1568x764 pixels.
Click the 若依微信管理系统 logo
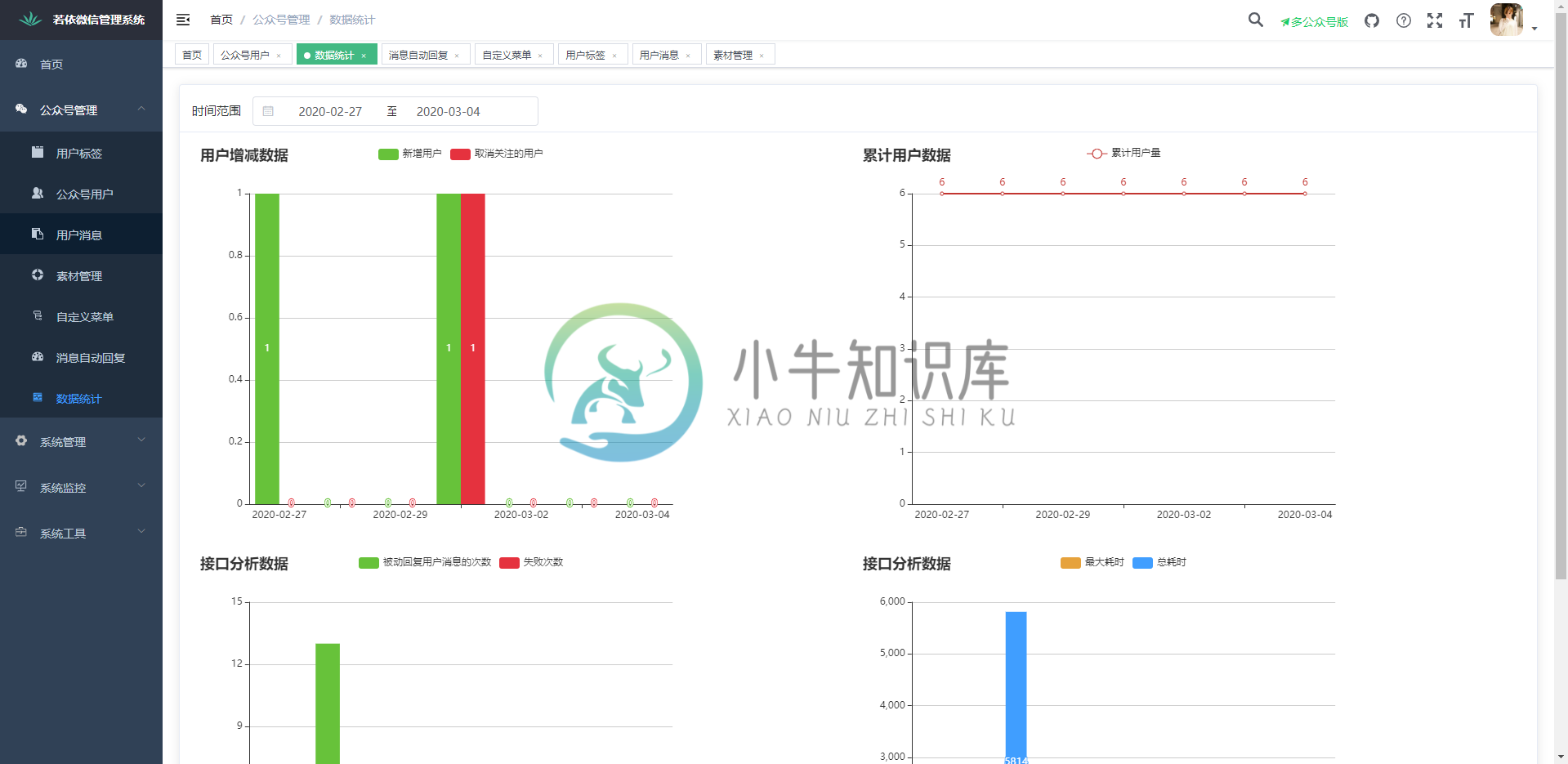pyautogui.click(x=81, y=20)
